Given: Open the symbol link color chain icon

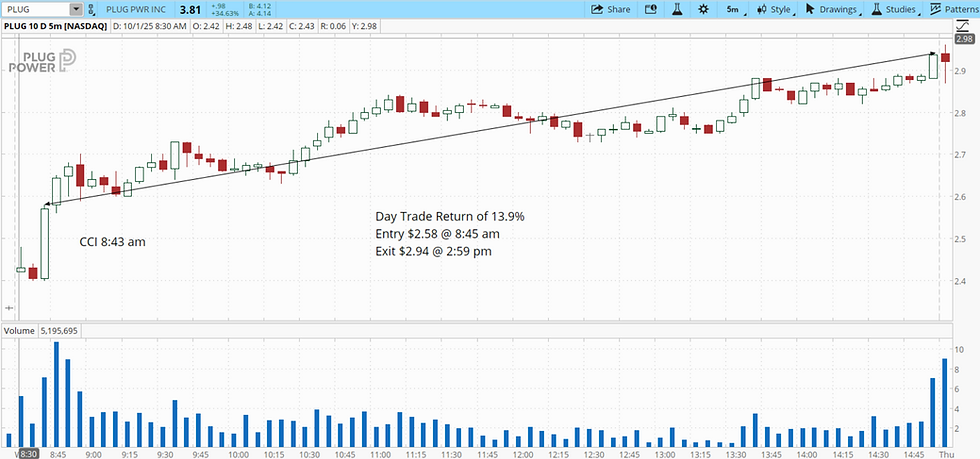Looking at the screenshot, I should click(x=91, y=9).
